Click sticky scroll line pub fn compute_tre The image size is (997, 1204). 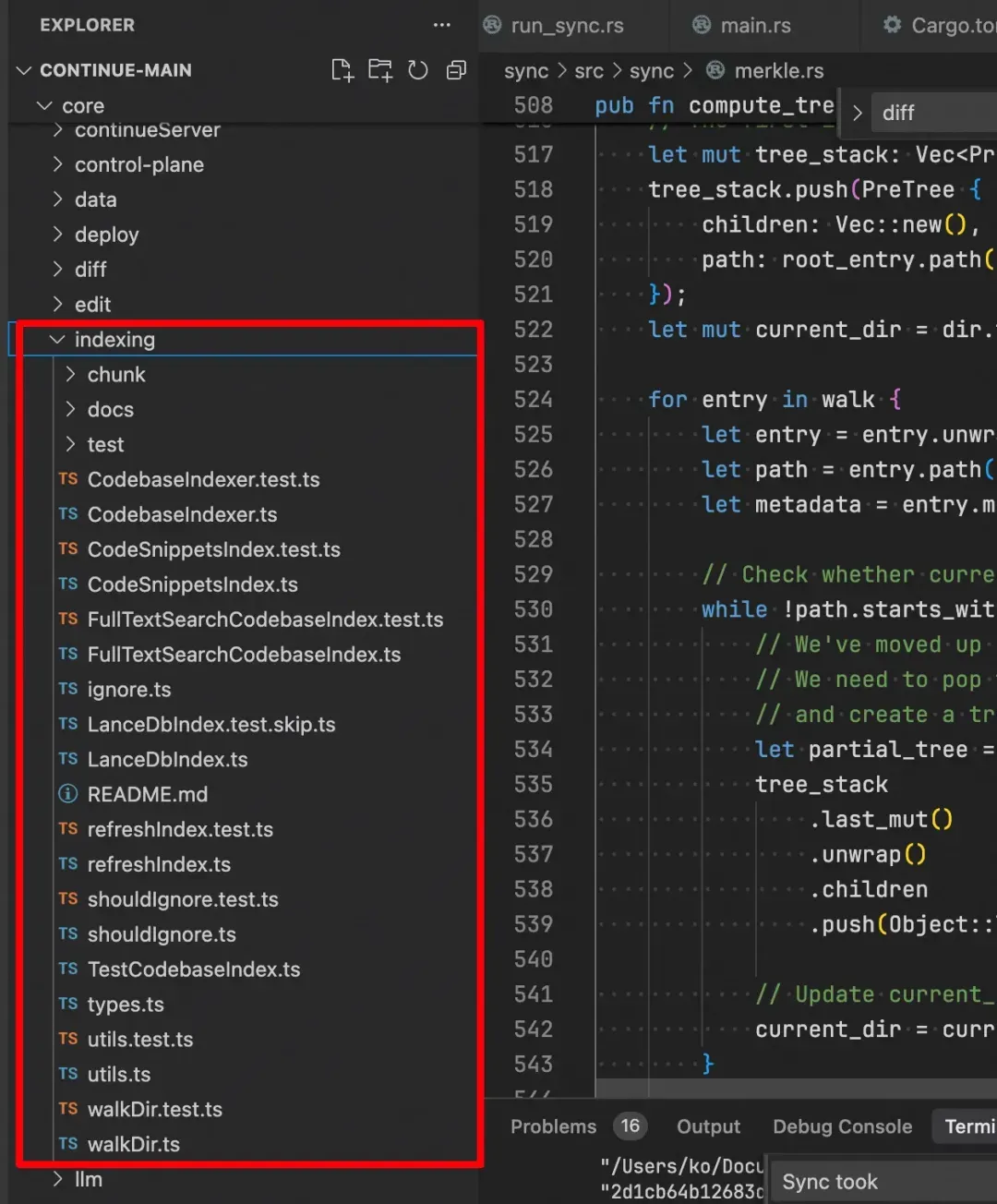tap(715, 106)
